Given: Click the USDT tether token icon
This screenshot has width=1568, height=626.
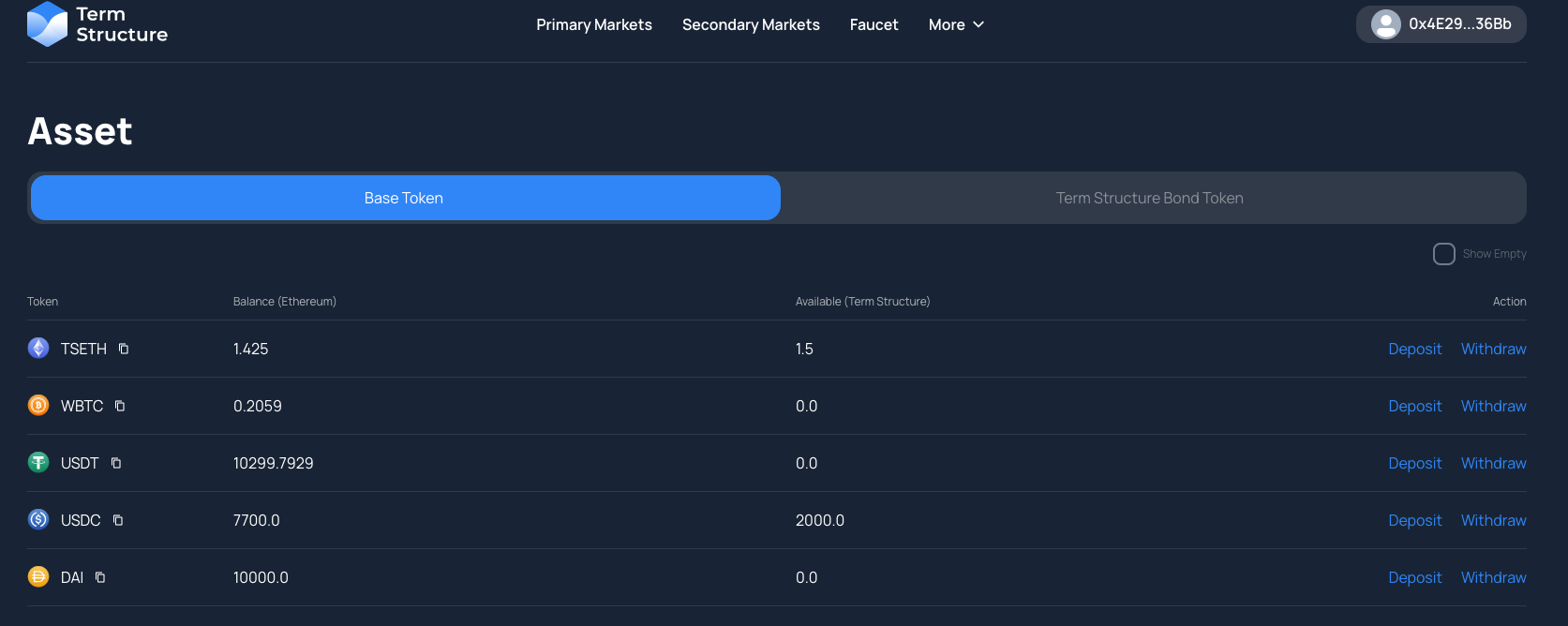Looking at the screenshot, I should [38, 463].
